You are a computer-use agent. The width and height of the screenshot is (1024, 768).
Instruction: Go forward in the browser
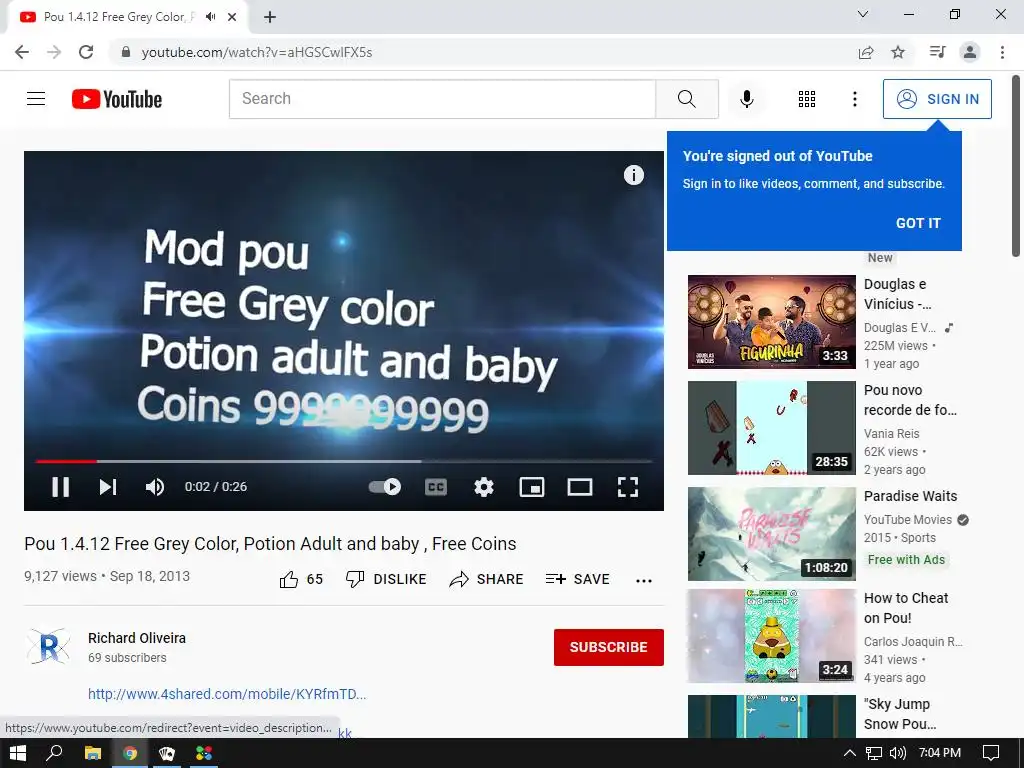click(54, 52)
